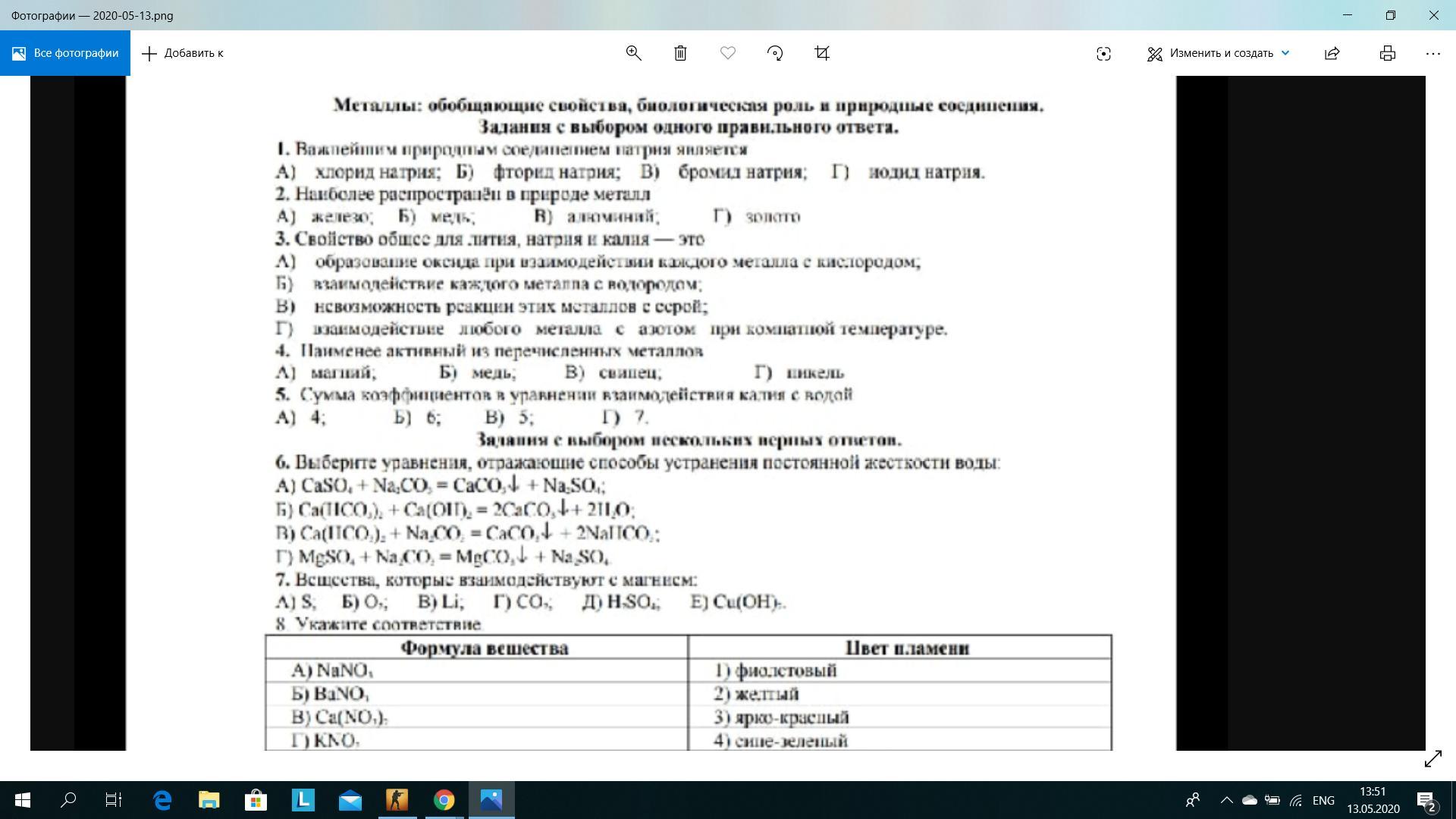Image resolution: width=1456 pixels, height=819 pixels.
Task: Open the crop tool
Action: [x=822, y=53]
